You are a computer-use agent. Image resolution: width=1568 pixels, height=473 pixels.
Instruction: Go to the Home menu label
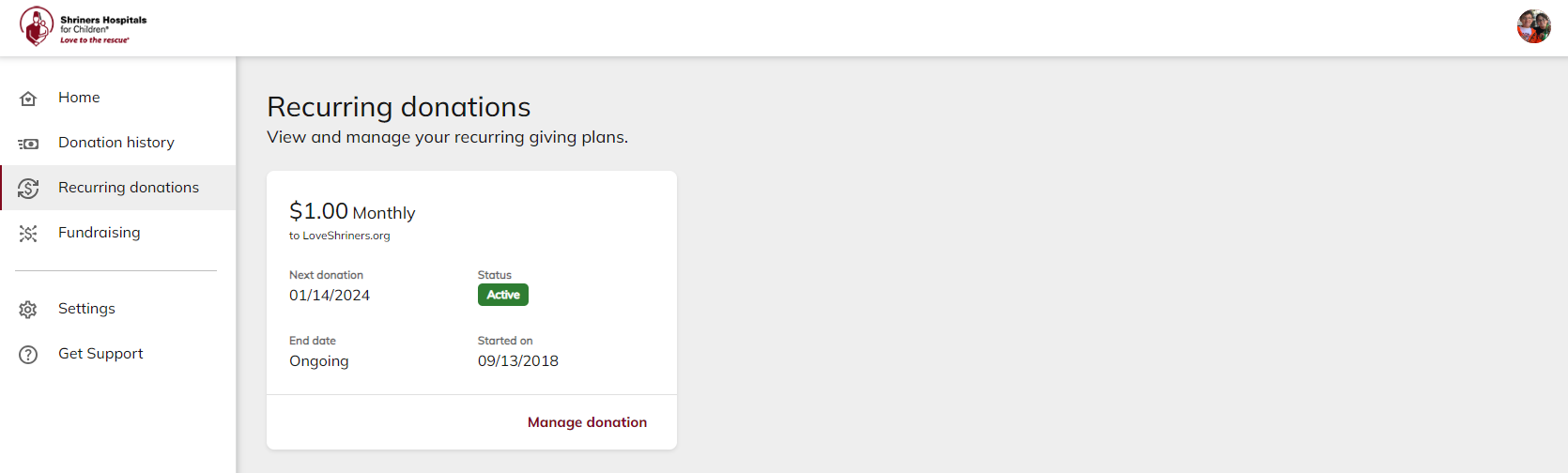click(79, 98)
